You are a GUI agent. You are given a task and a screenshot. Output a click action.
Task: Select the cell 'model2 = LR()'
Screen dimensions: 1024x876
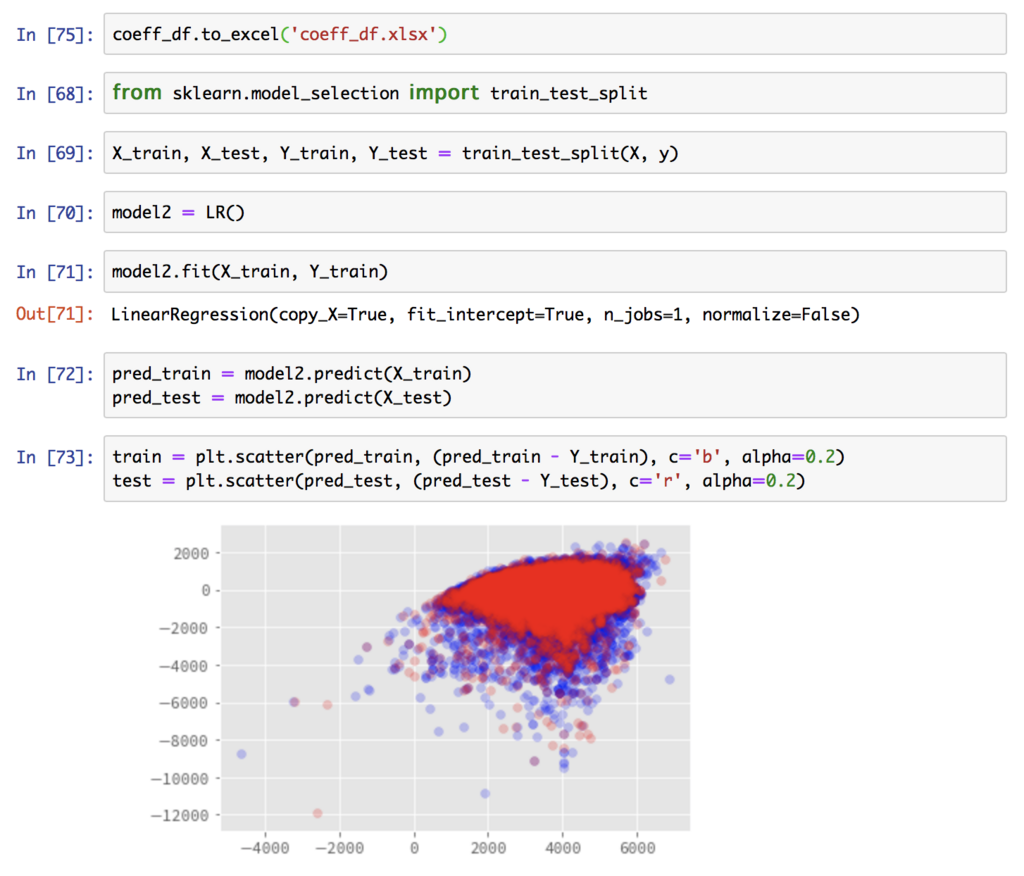point(554,212)
